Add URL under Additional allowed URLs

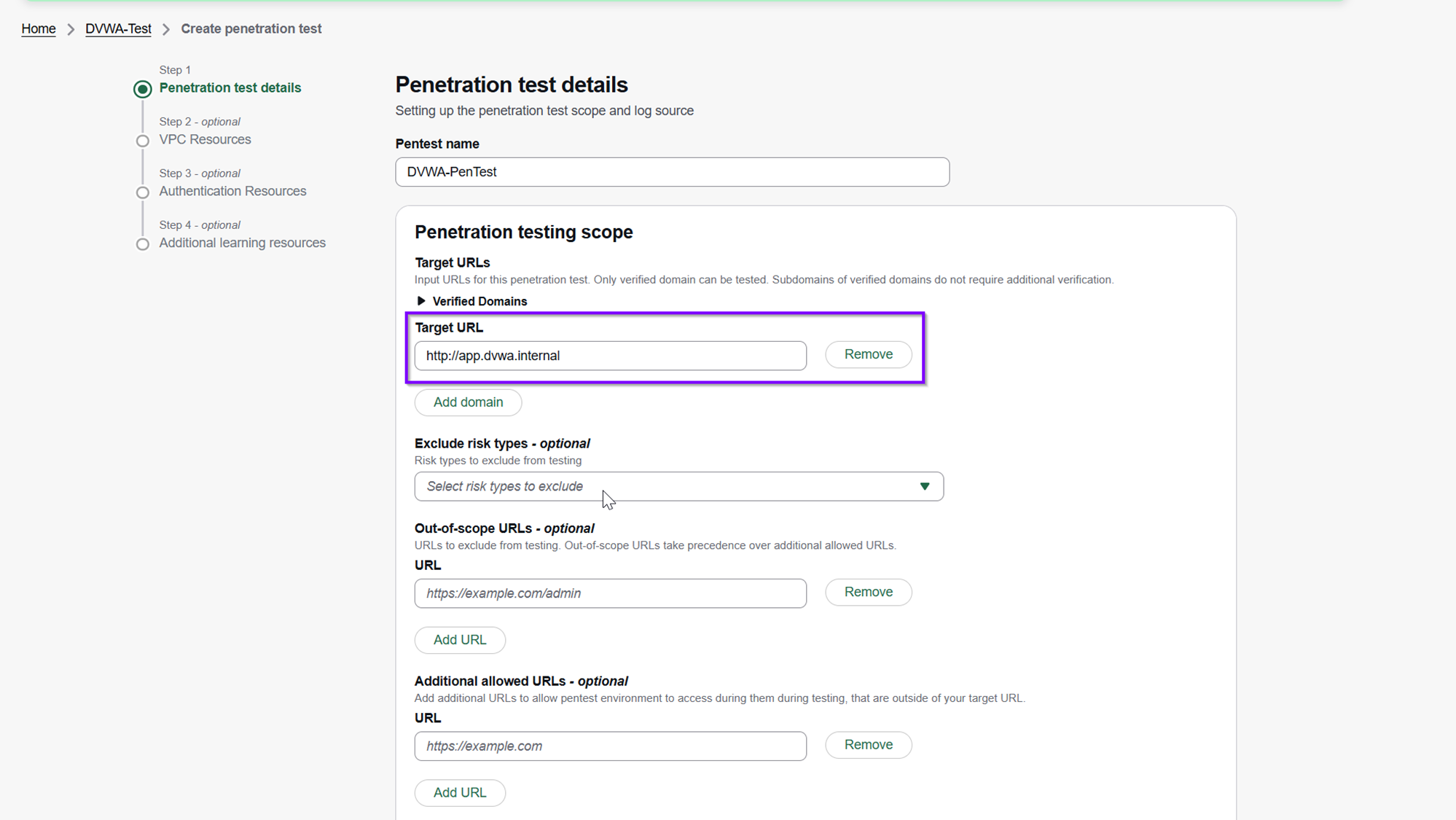tap(459, 792)
